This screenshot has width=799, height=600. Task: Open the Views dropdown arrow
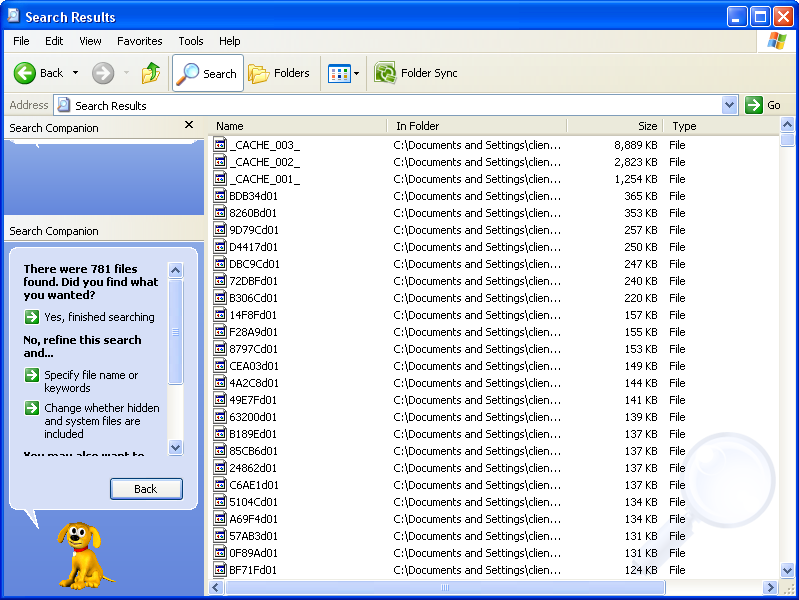point(357,73)
